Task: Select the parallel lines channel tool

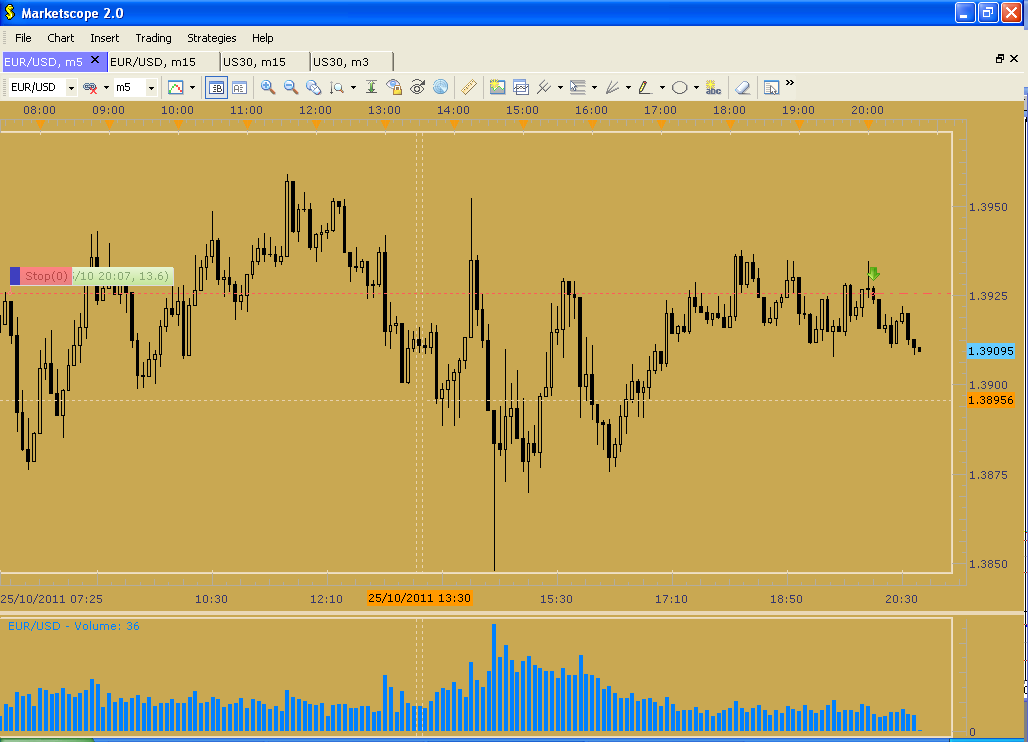Action: [x=544, y=87]
